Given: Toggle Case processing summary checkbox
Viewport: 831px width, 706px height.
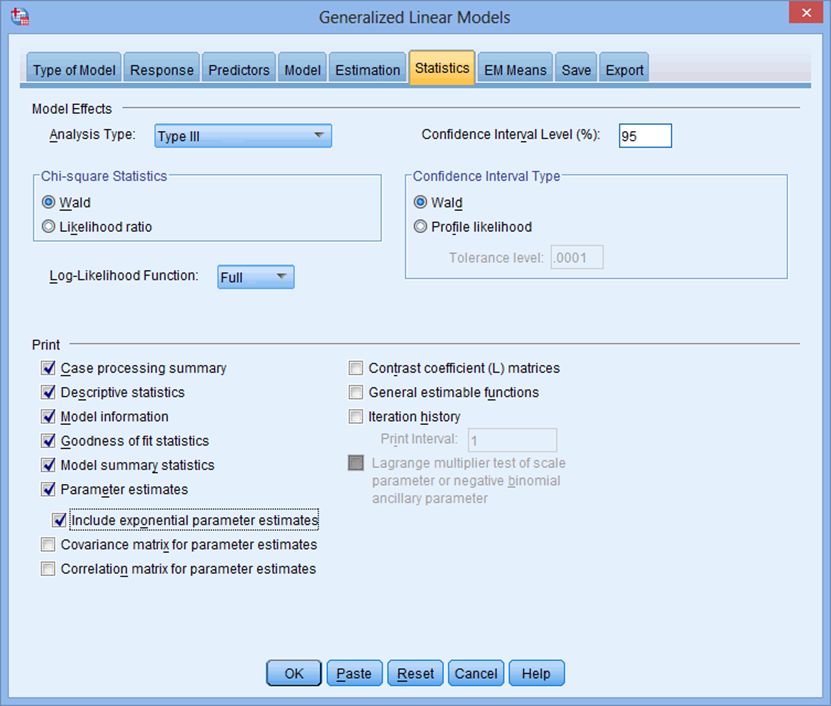Looking at the screenshot, I should tap(48, 367).
